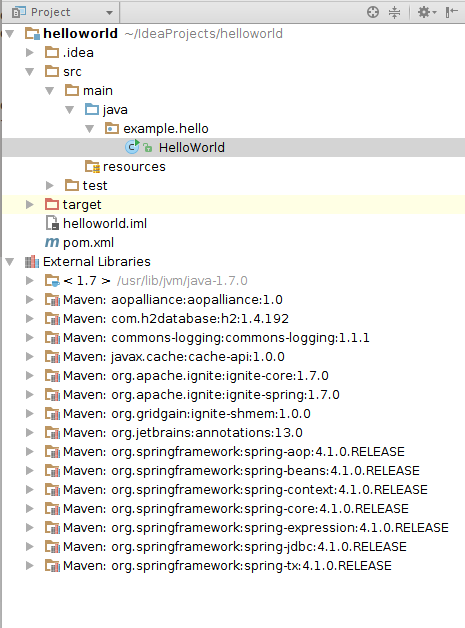Select Maven: org.gridgain:ignite-shmem:1.0.0
Image resolution: width=465 pixels, height=628 pixels.
[187, 414]
